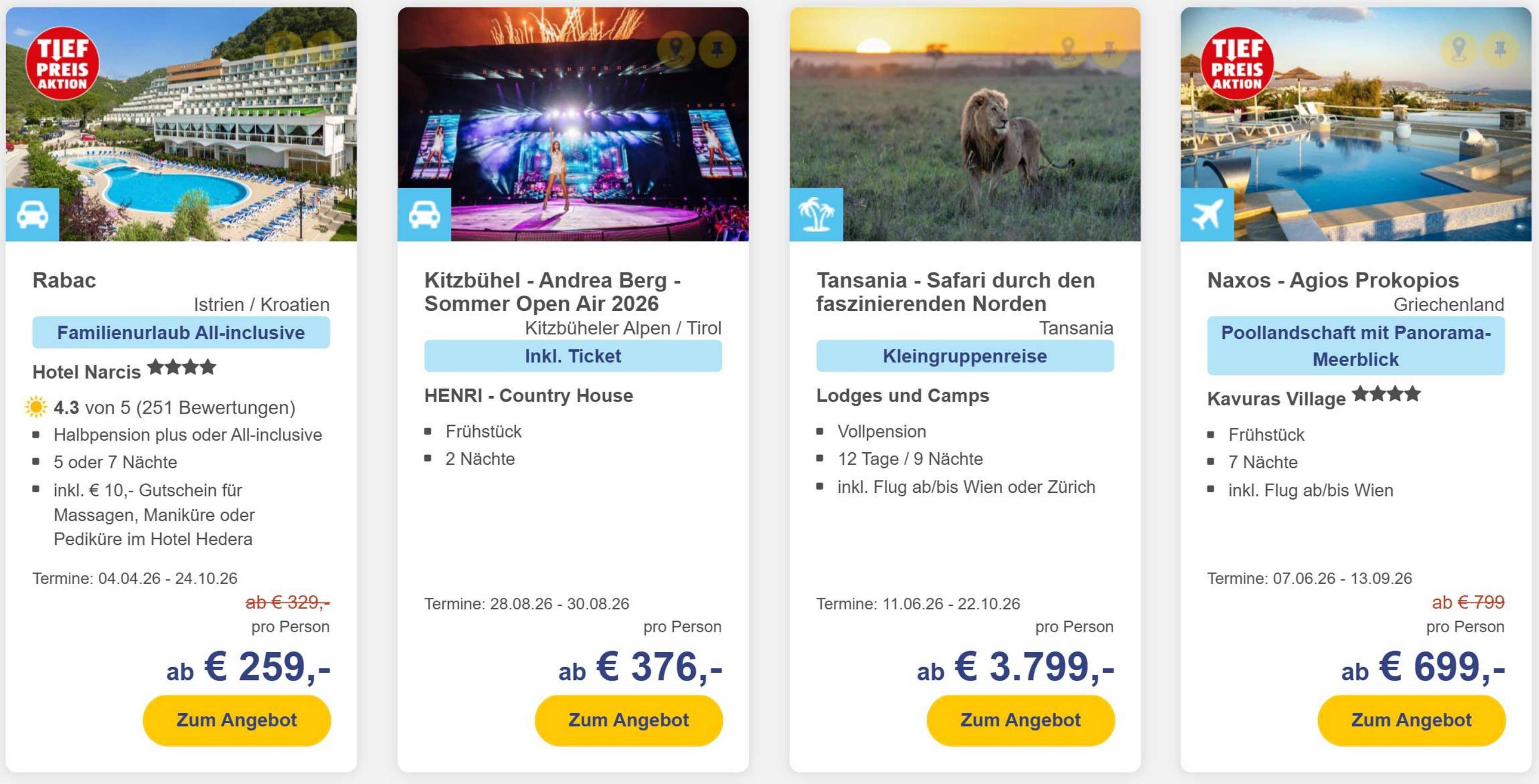The width and height of the screenshot is (1539, 784).
Task: Show Tansania safari location on map
Action: 1068,49
